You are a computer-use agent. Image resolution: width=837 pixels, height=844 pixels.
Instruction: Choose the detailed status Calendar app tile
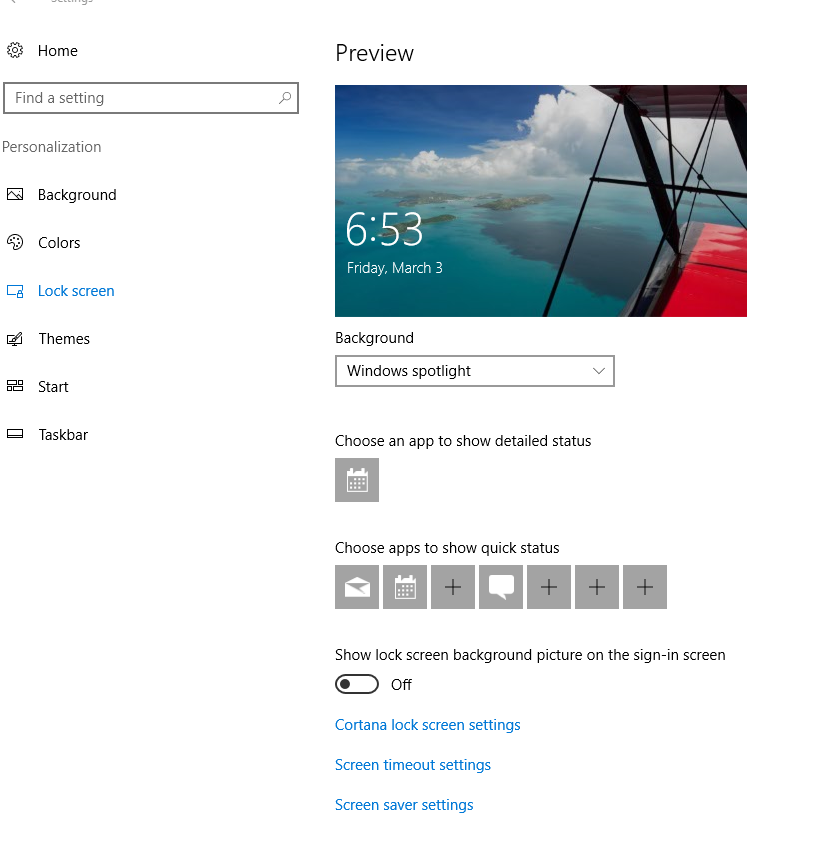coord(357,480)
